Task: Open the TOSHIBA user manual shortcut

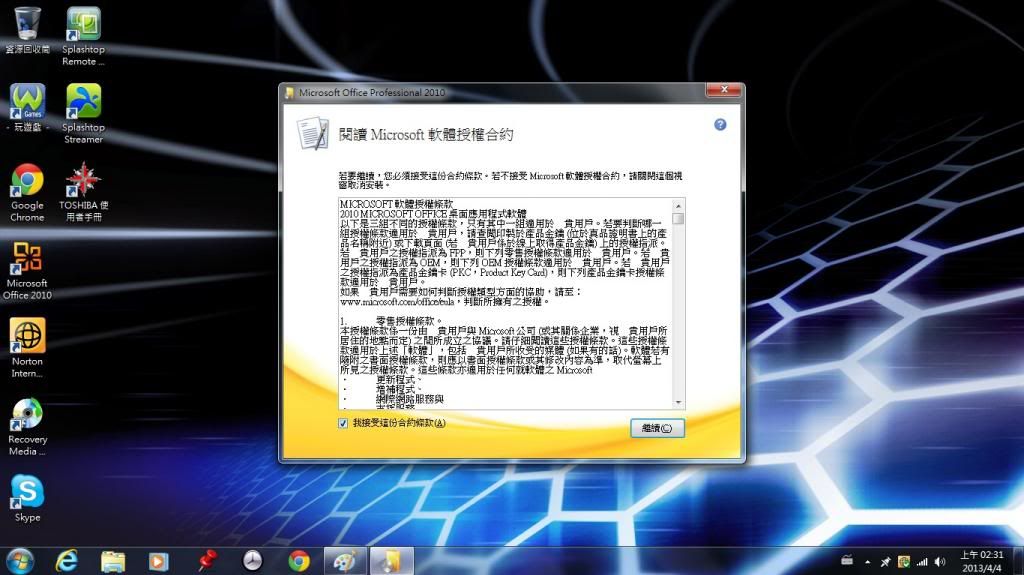Action: click(x=84, y=192)
